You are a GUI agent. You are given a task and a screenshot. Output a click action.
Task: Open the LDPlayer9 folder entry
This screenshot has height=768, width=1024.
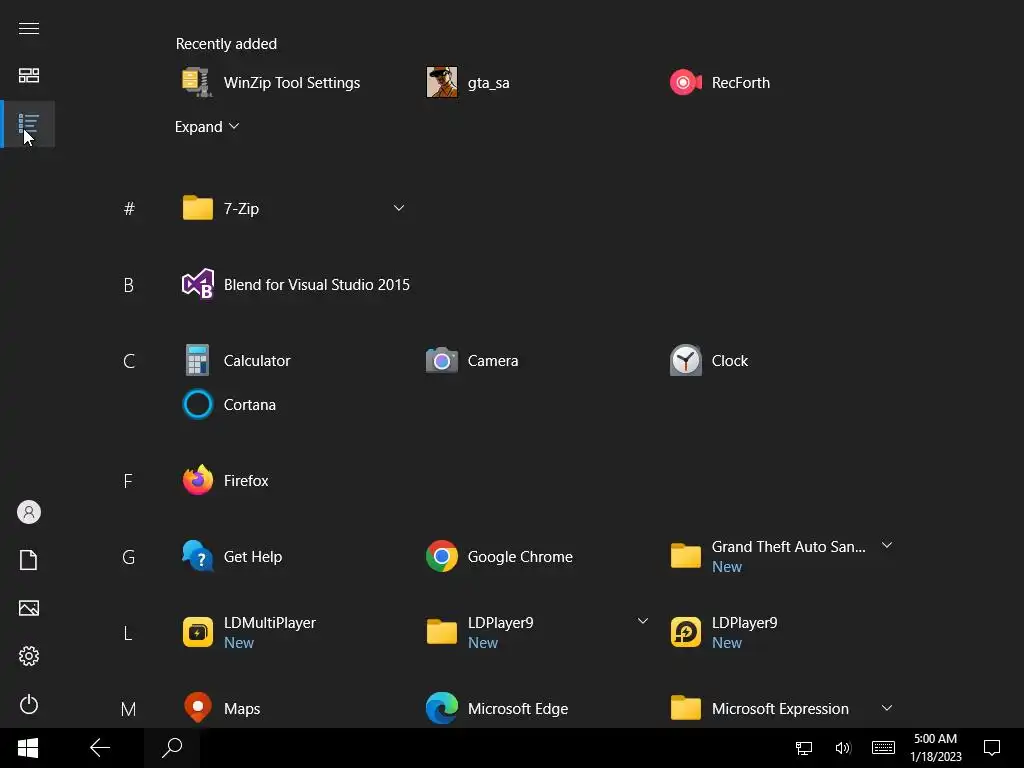(x=480, y=633)
